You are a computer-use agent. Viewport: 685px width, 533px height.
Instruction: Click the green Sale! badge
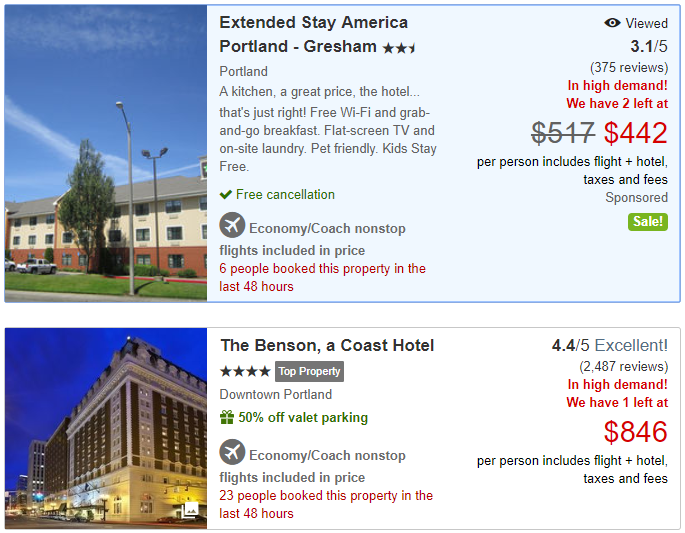[x=648, y=222]
